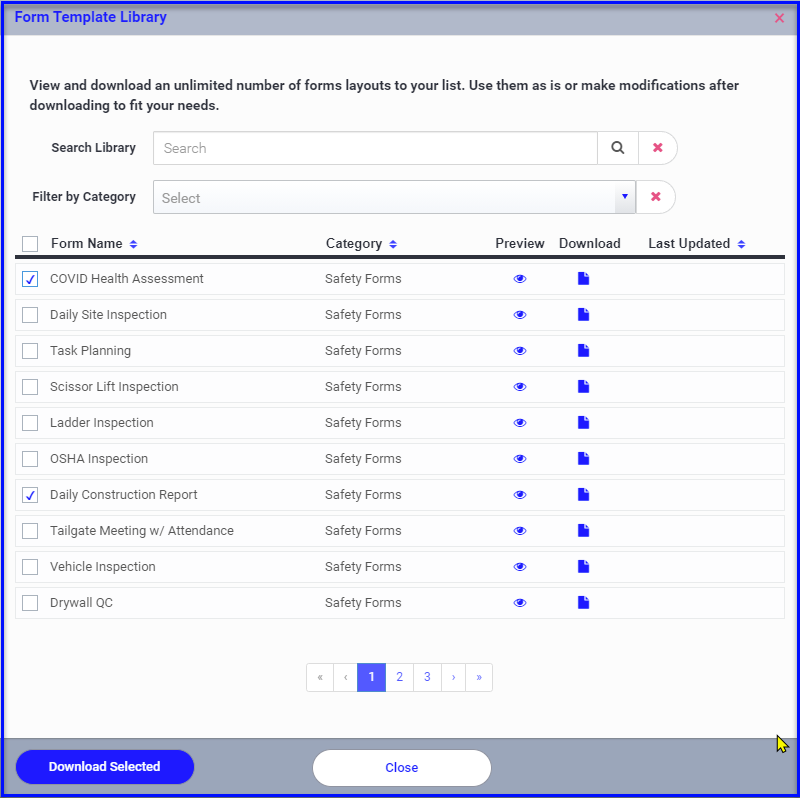
Task: Download the OSHA Inspection form
Action: (x=583, y=458)
